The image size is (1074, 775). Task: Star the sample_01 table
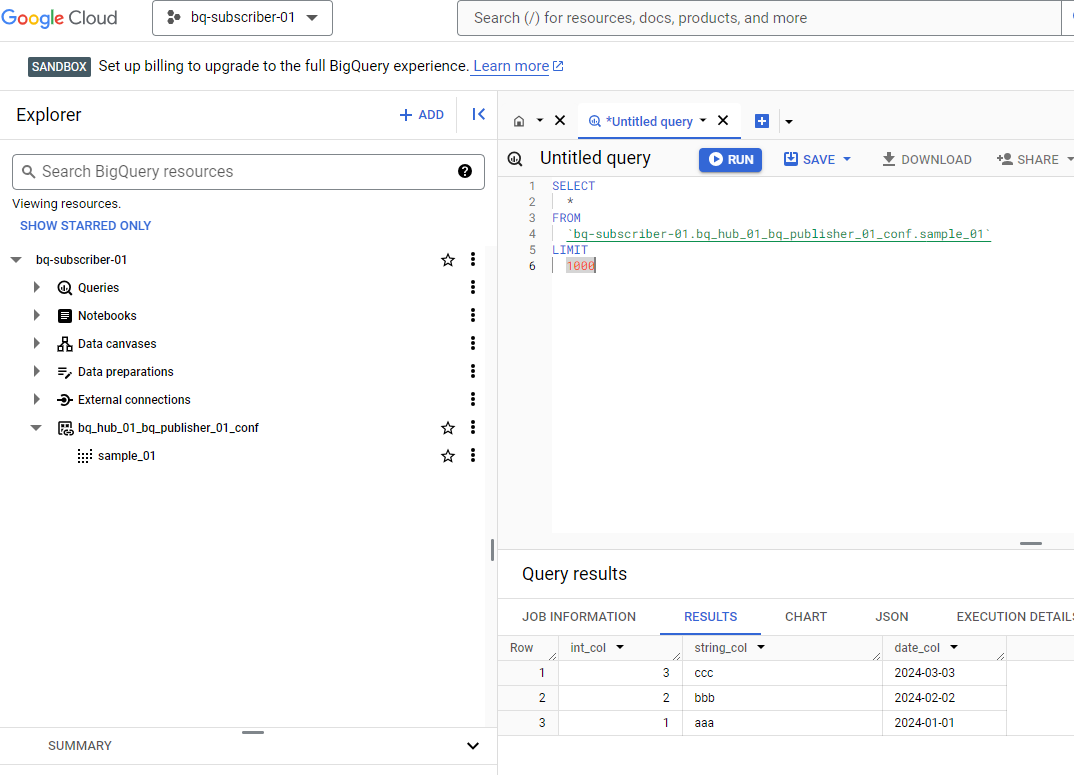click(448, 456)
